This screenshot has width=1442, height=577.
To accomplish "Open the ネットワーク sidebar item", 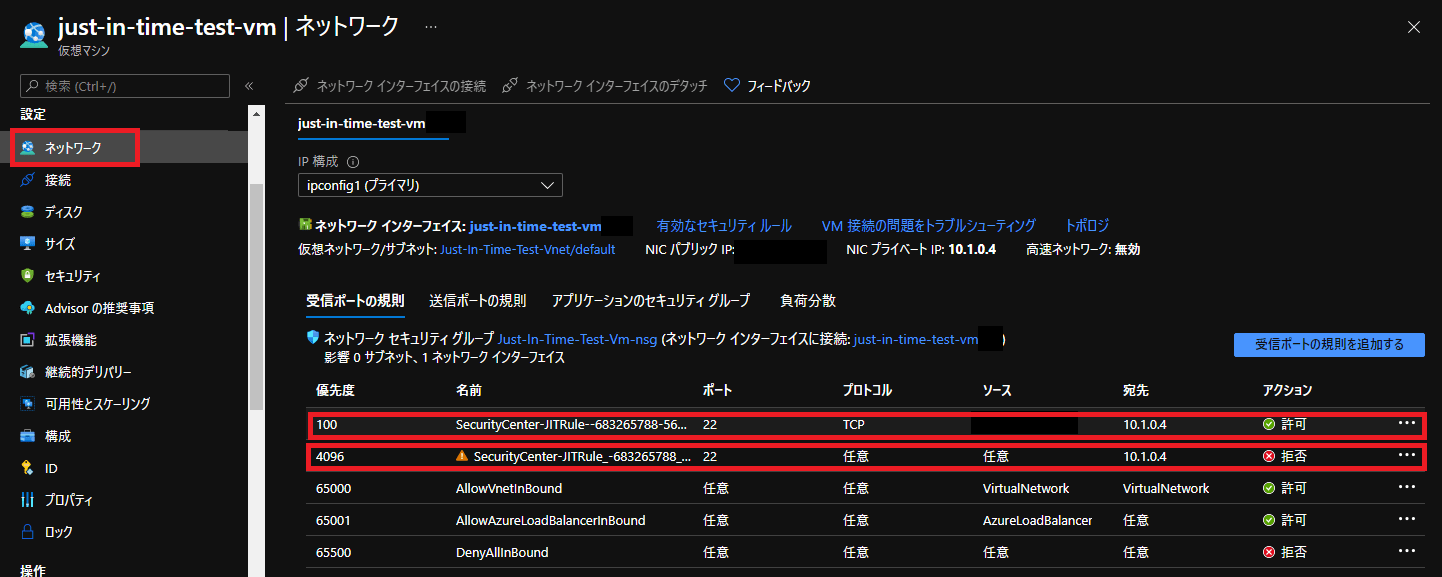I will (x=74, y=148).
